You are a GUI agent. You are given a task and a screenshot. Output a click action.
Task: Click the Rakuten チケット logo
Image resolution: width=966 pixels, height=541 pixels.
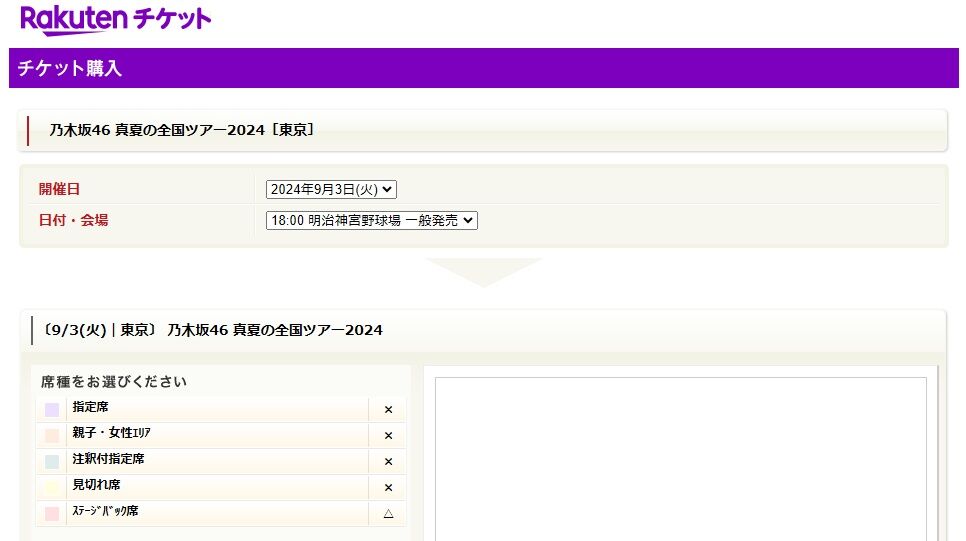pos(115,20)
